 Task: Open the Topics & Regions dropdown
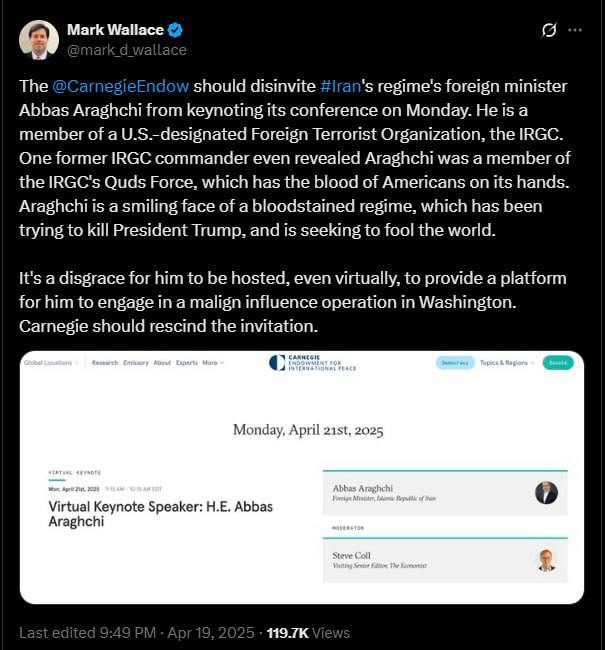[507, 363]
